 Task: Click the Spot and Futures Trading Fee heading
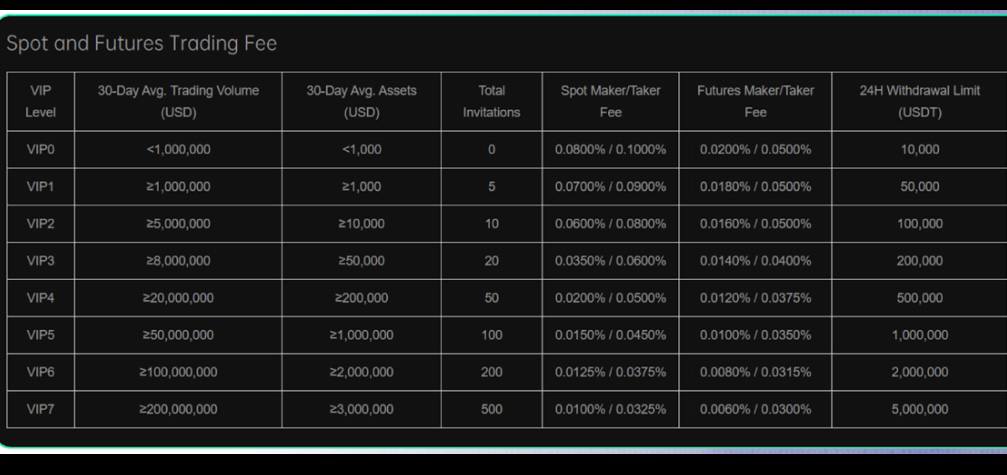142,44
